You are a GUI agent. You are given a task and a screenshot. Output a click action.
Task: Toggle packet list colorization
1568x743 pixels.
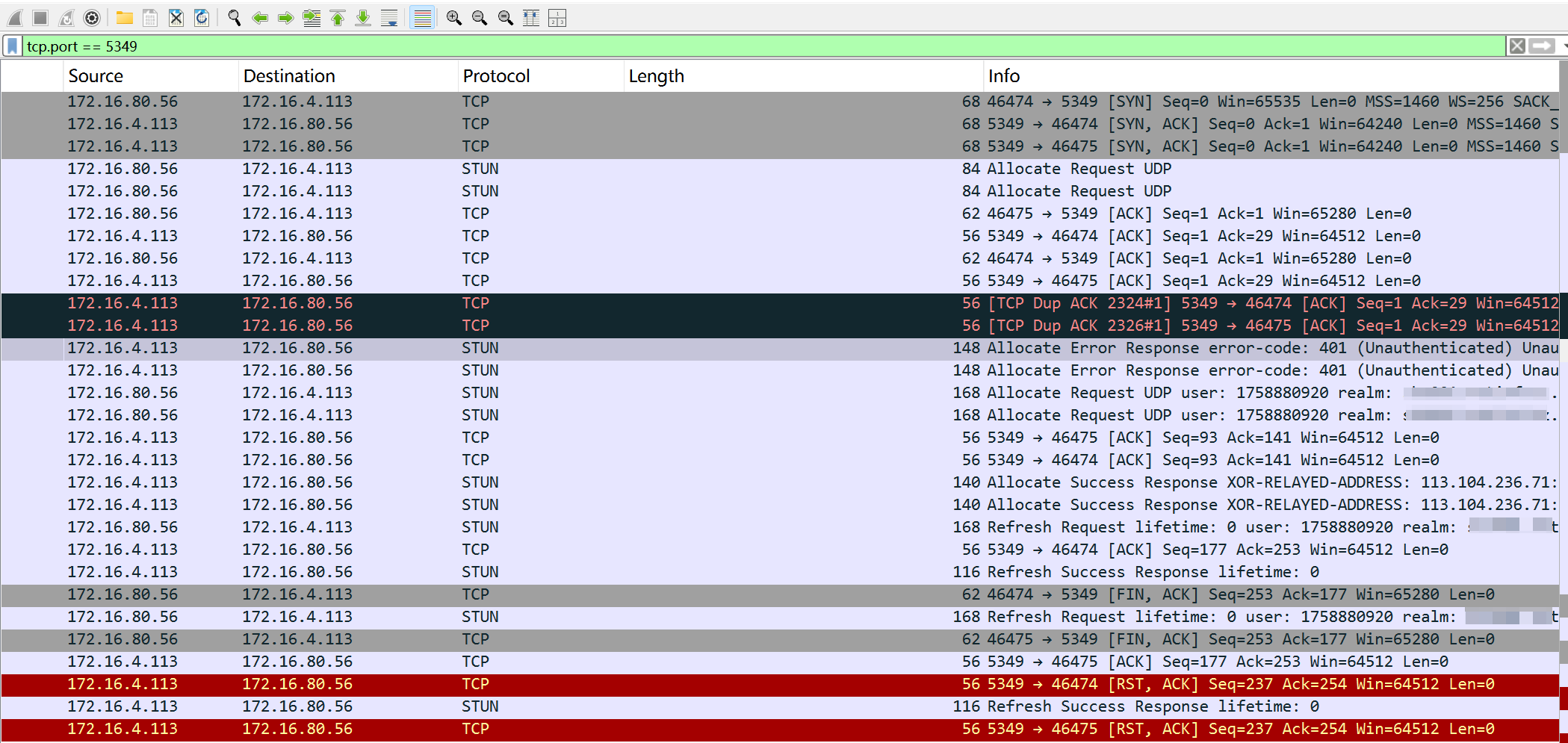(423, 18)
